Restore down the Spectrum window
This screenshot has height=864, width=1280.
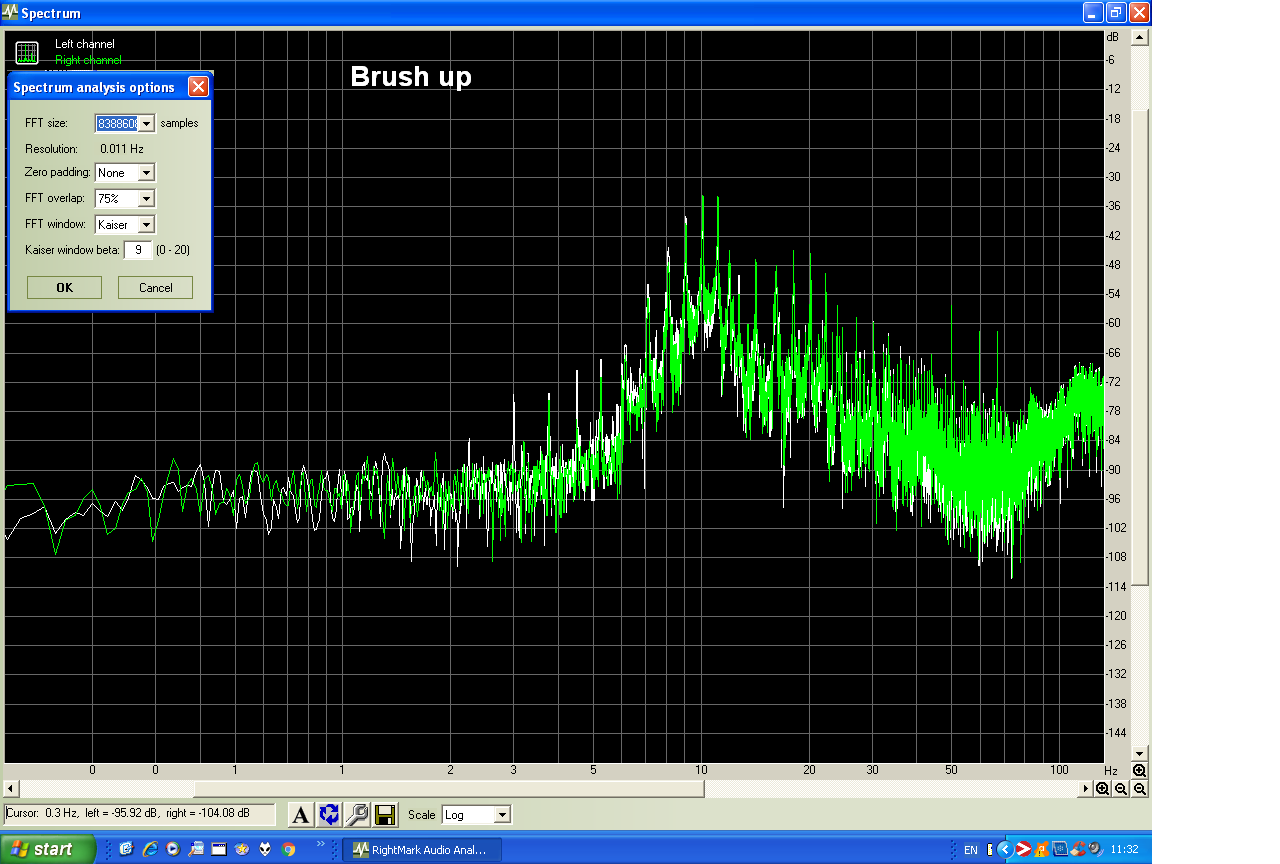click(x=1116, y=13)
